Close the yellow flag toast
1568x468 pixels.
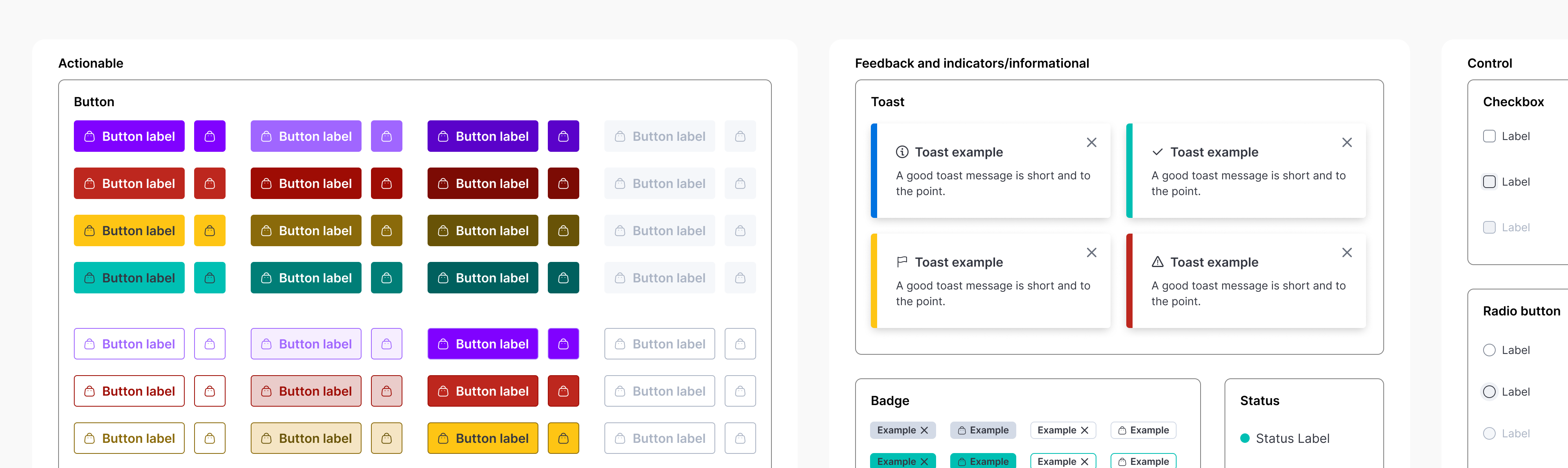pyautogui.click(x=1092, y=252)
